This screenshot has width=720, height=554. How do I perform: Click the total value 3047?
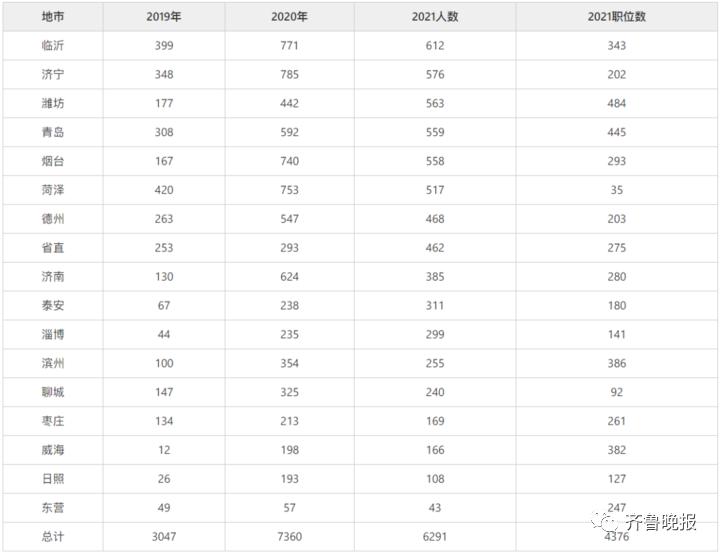point(164,537)
